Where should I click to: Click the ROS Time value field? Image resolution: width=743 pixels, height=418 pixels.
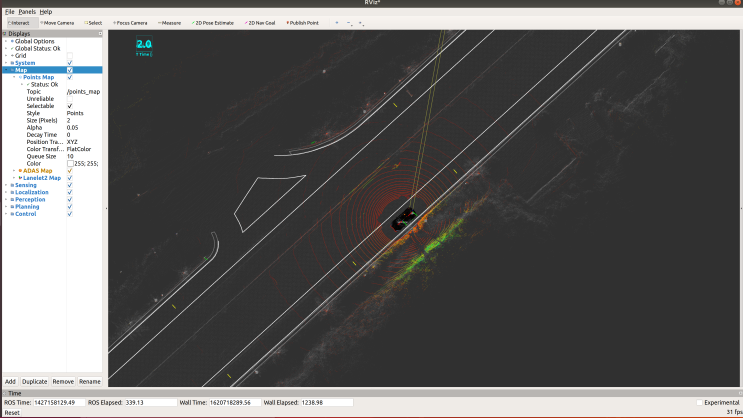tap(59, 402)
